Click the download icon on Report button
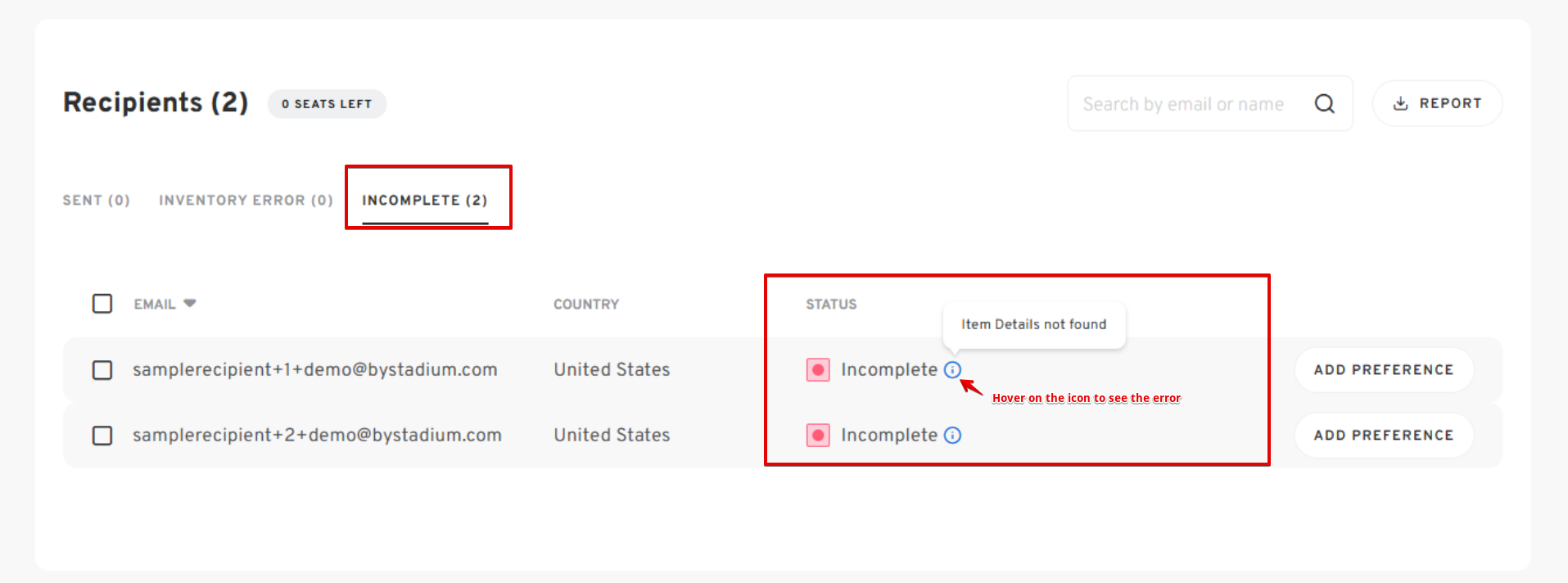1568x583 pixels. pos(1400,103)
